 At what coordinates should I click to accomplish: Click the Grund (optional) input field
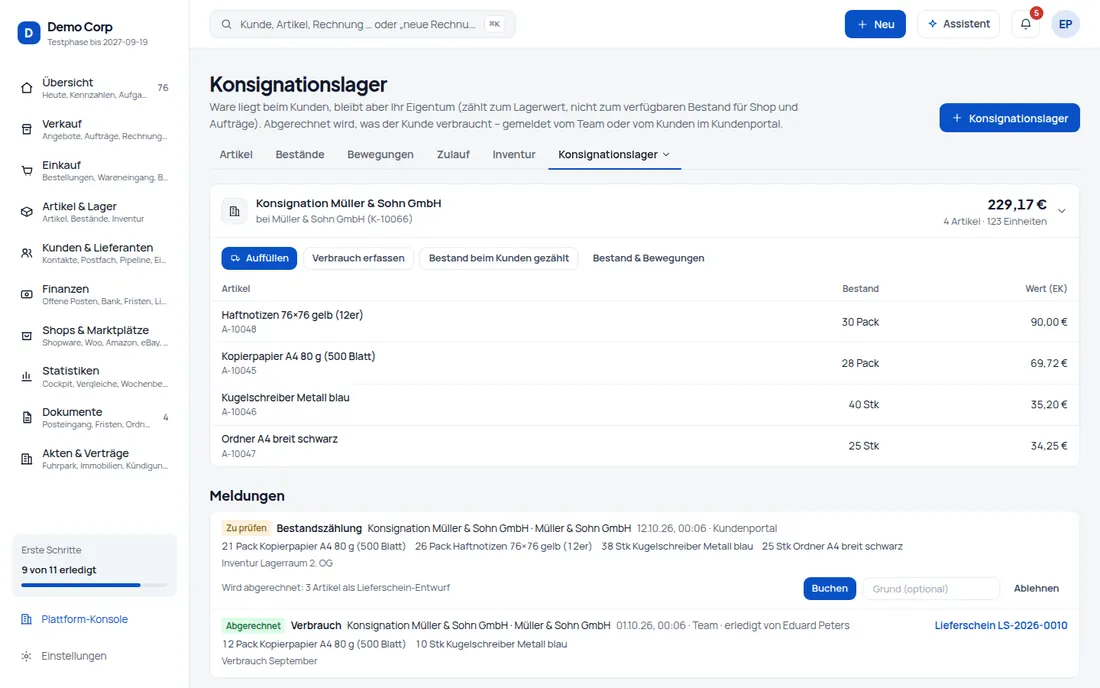click(x=930, y=588)
